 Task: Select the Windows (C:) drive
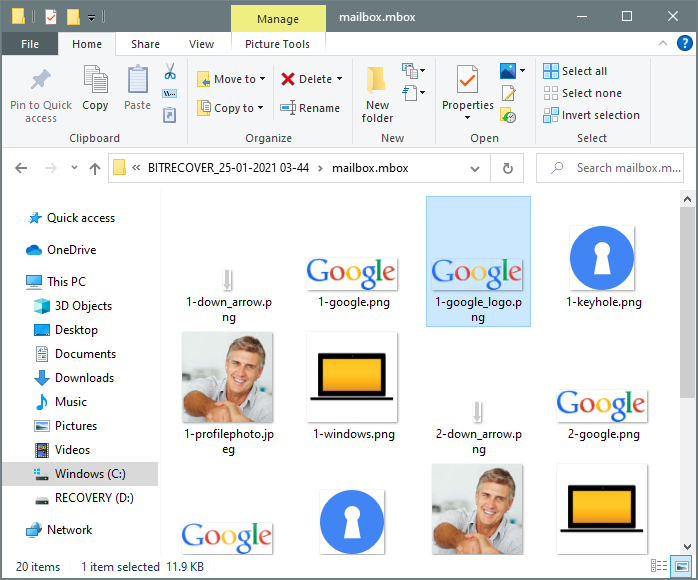80,474
